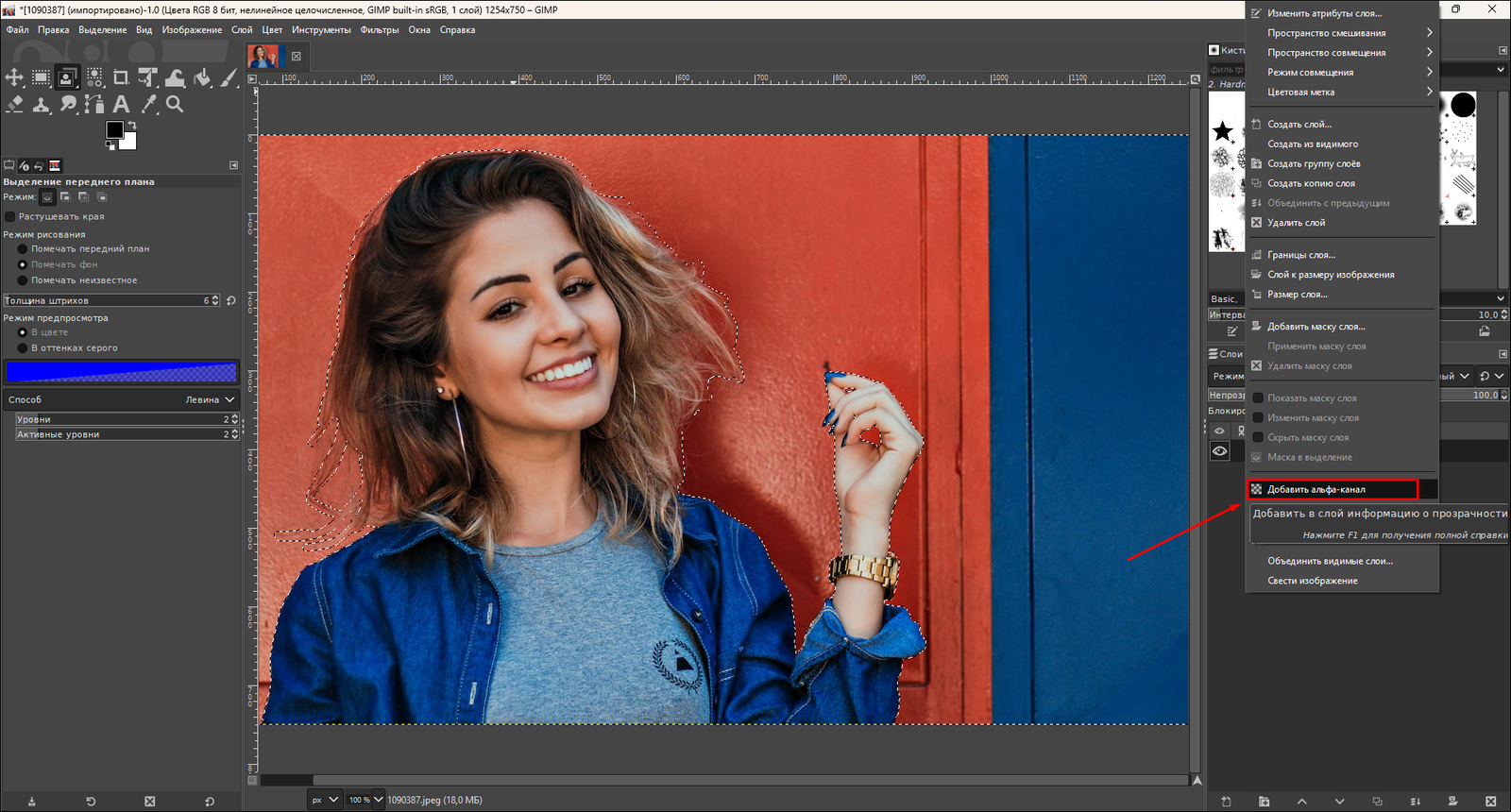
Task: Expand 'Пространство совмещения' submenu
Action: 1342,53
